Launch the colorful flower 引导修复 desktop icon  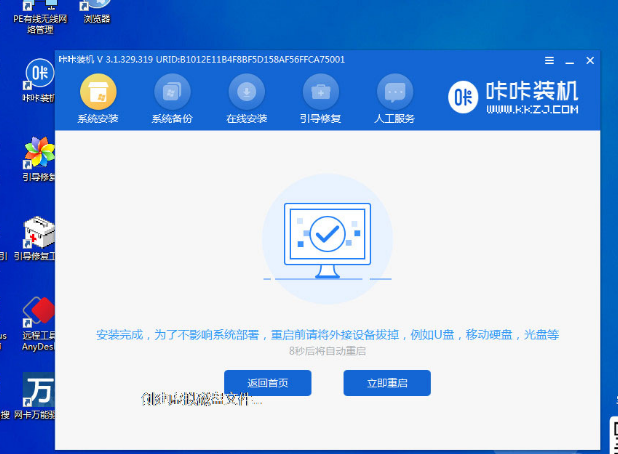[x=38, y=155]
